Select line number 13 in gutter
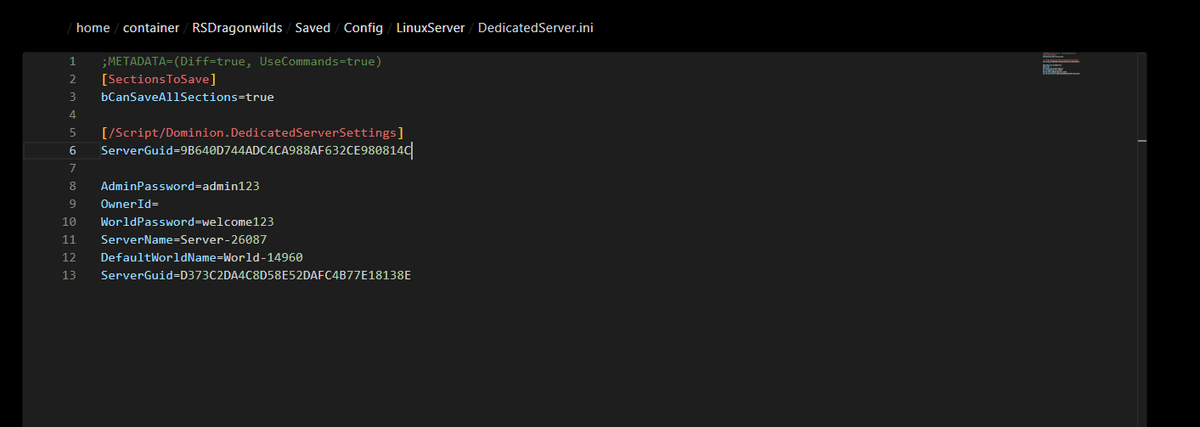This screenshot has height=427, width=1200. coord(69,275)
